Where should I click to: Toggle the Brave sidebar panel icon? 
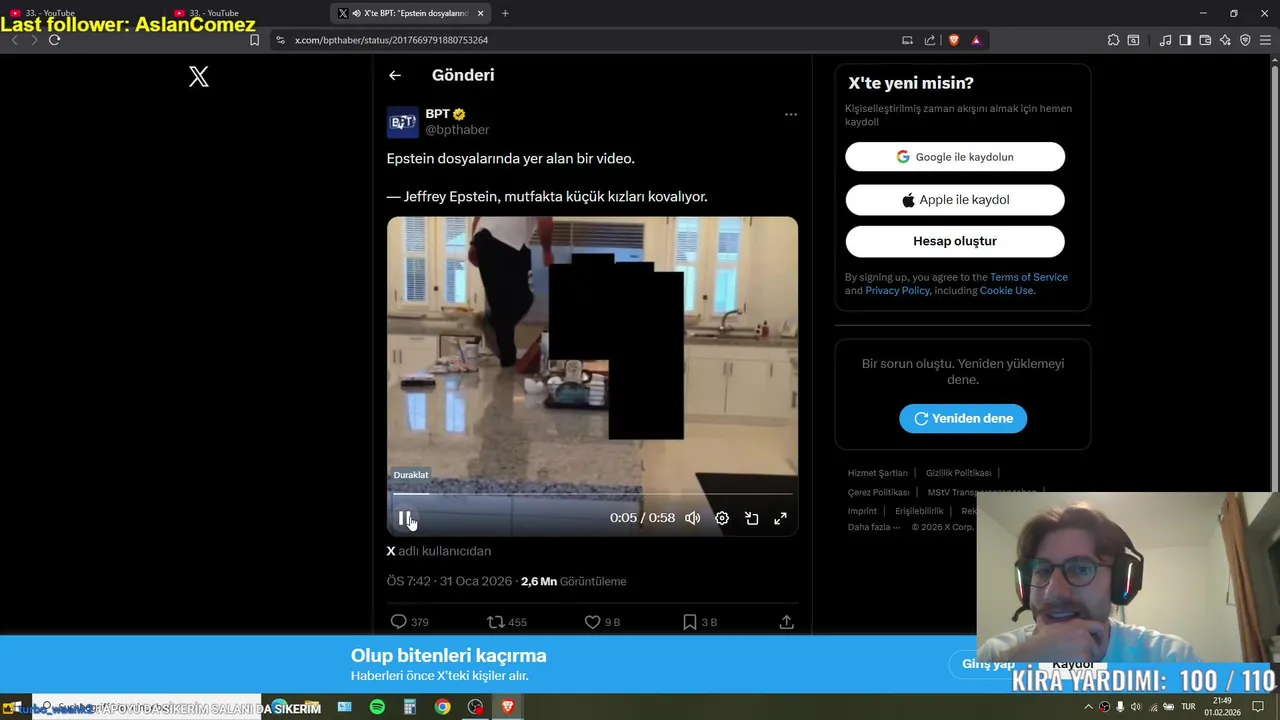coord(1185,40)
